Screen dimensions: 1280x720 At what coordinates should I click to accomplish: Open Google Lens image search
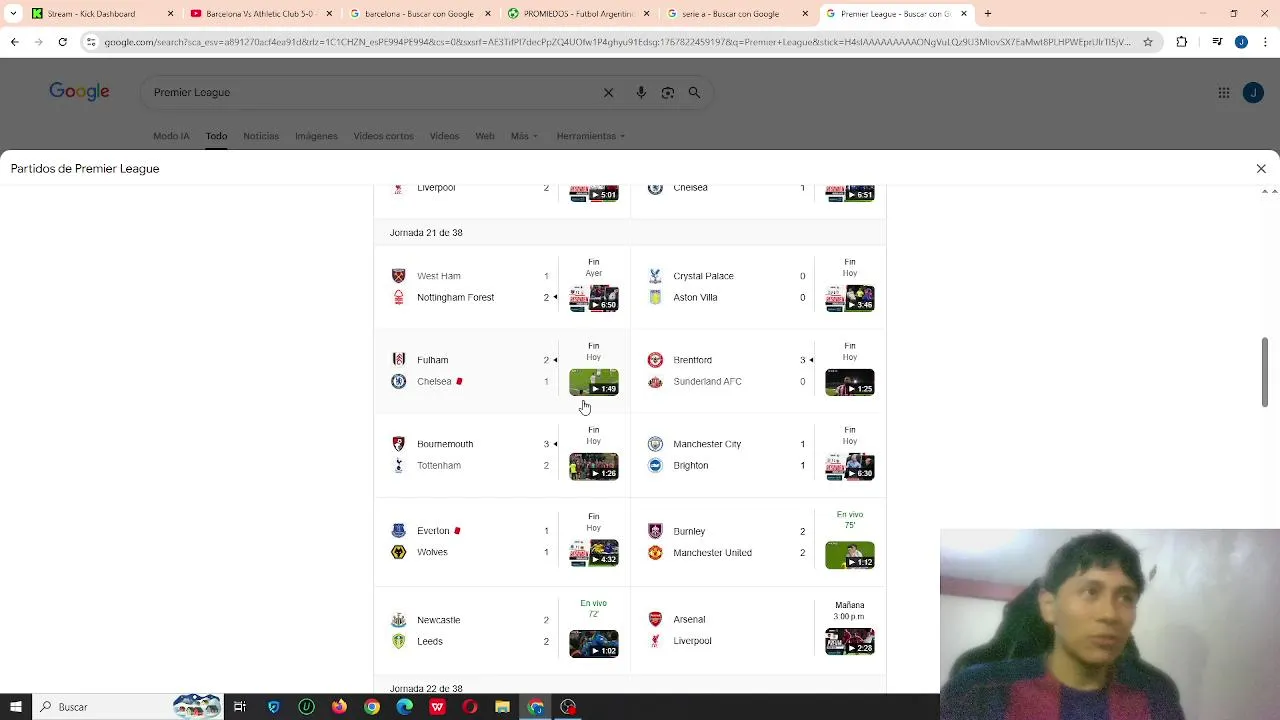pyautogui.click(x=668, y=92)
